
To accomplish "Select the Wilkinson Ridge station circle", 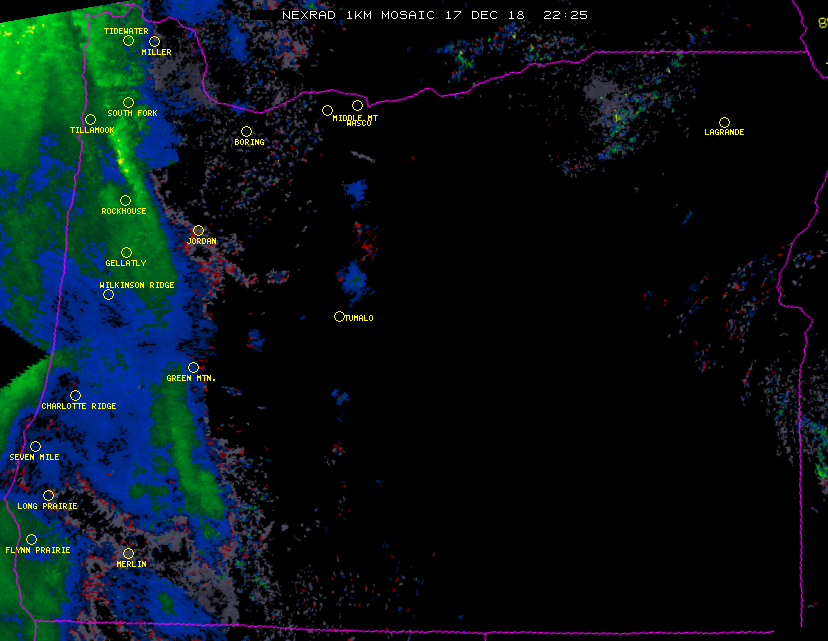I will 108,295.
